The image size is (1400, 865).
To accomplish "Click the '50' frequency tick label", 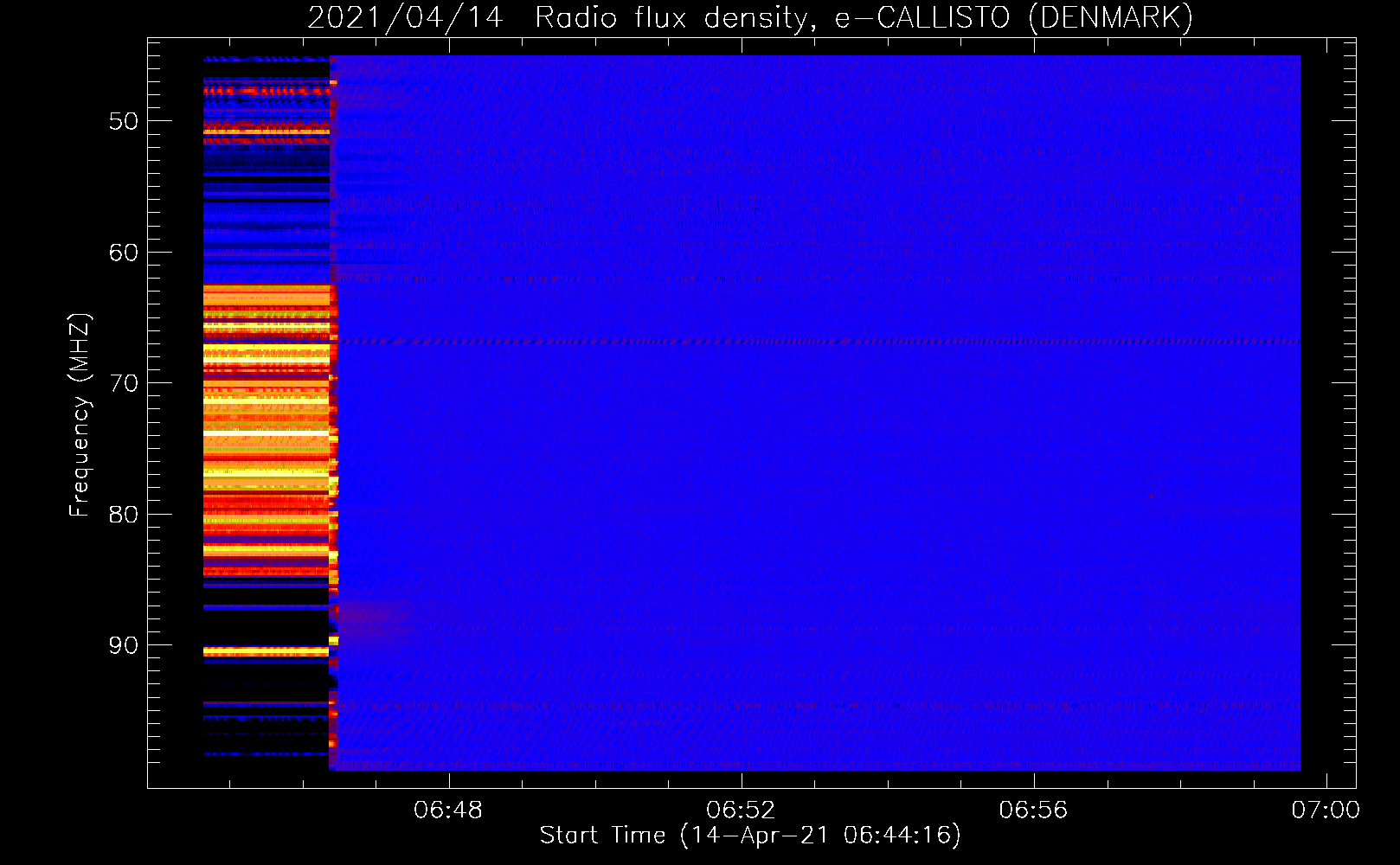I will coord(124,121).
